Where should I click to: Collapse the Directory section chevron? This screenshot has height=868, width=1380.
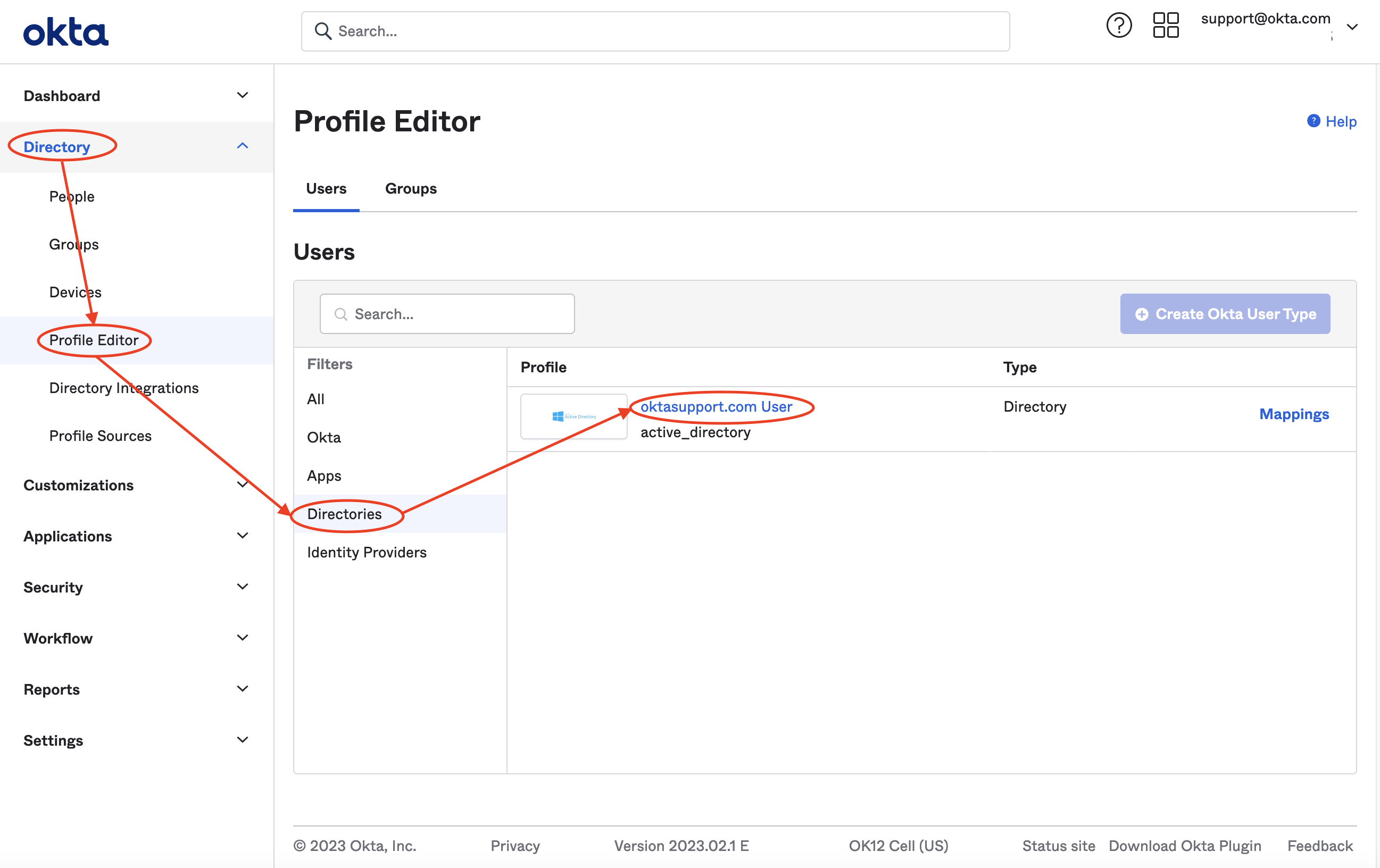tap(243, 146)
